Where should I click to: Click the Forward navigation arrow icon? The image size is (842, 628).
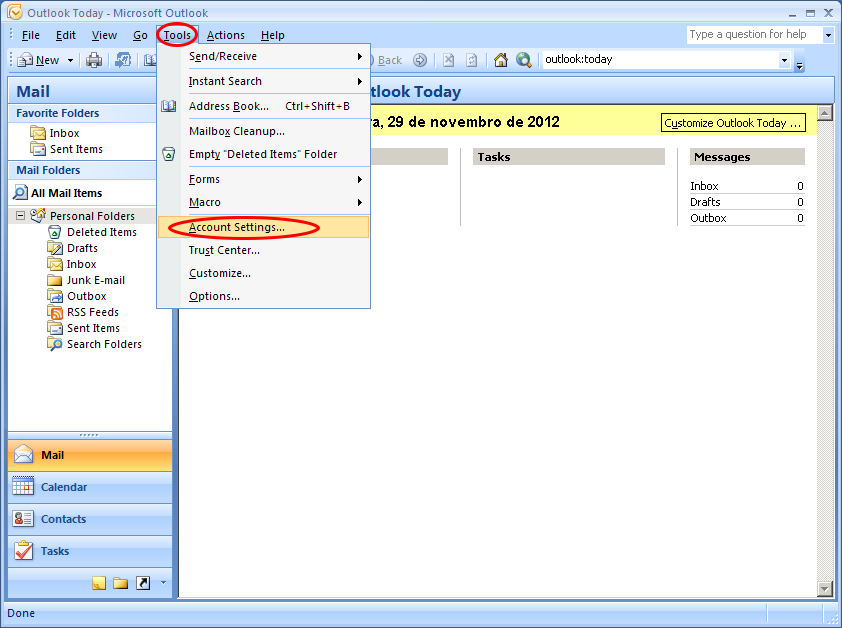coord(420,60)
